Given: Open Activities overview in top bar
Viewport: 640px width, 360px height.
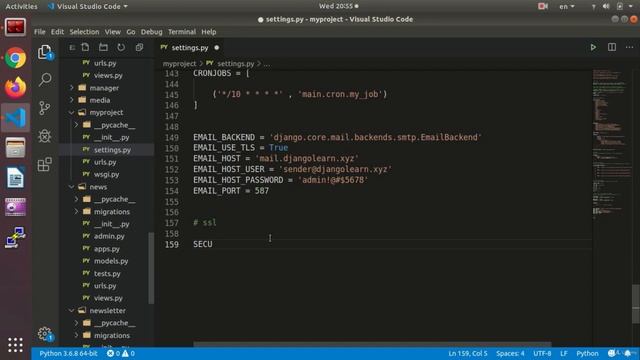Looking at the screenshot, I should point(21,6).
